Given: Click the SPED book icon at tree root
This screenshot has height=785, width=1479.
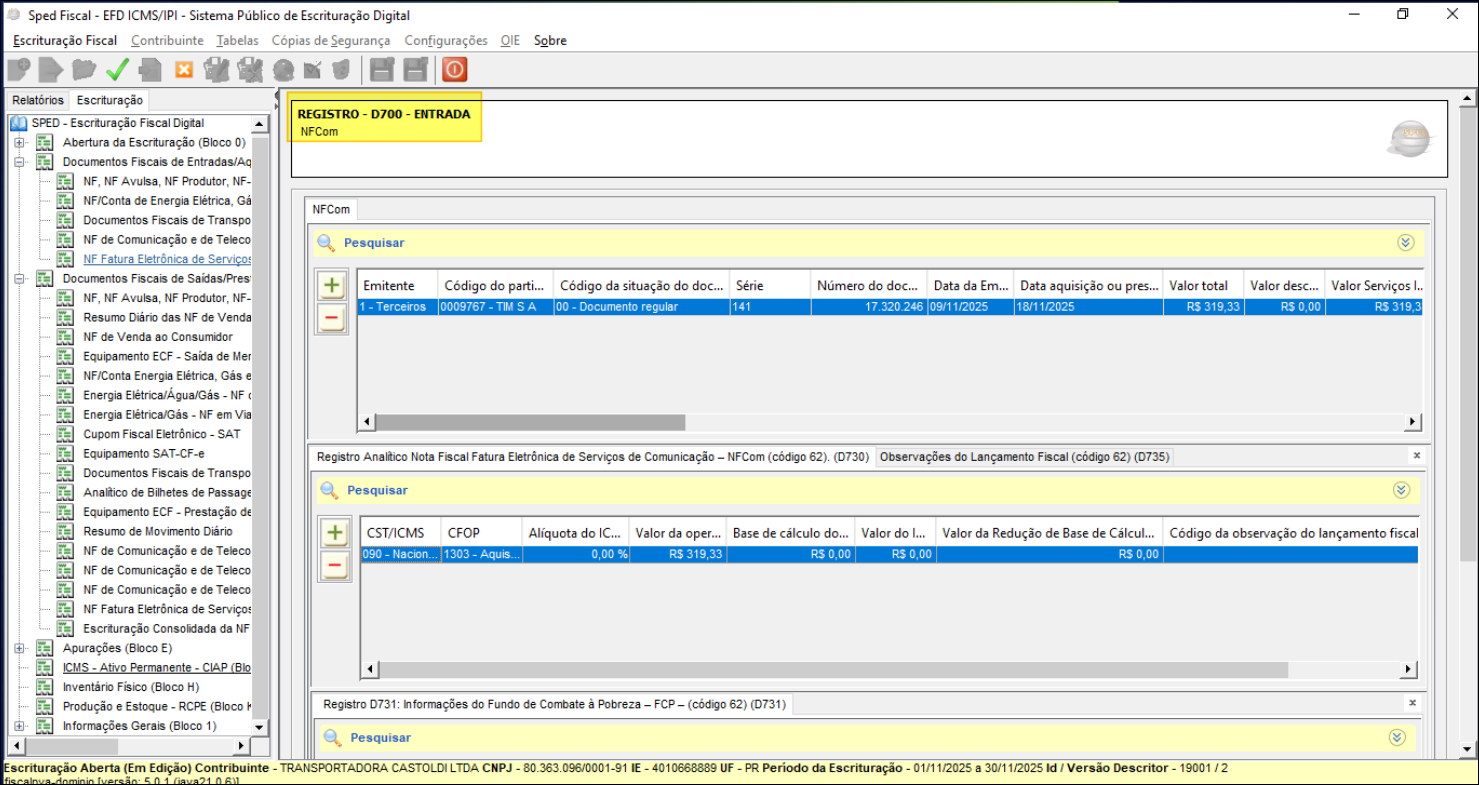Looking at the screenshot, I should coord(18,123).
